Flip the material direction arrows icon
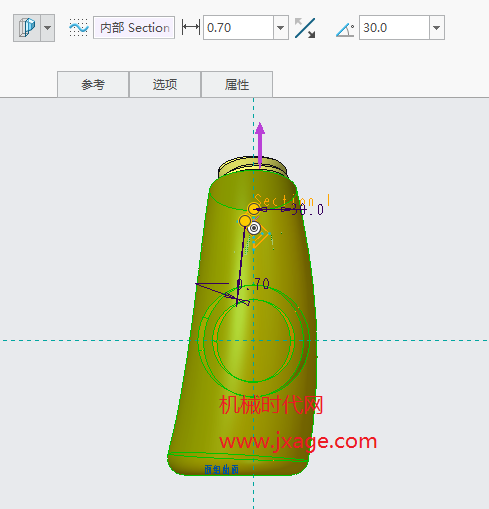The width and height of the screenshot is (489, 509). pyautogui.click(x=305, y=28)
